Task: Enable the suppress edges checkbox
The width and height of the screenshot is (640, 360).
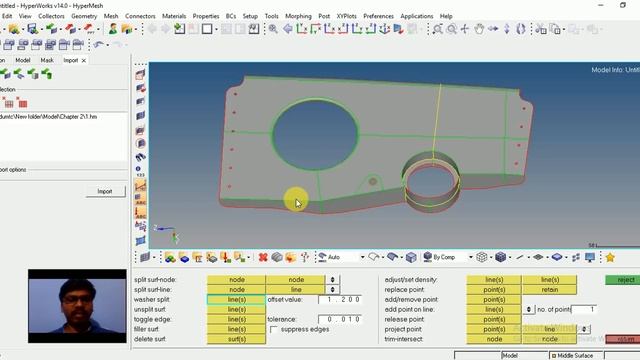Action: pyautogui.click(x=273, y=329)
